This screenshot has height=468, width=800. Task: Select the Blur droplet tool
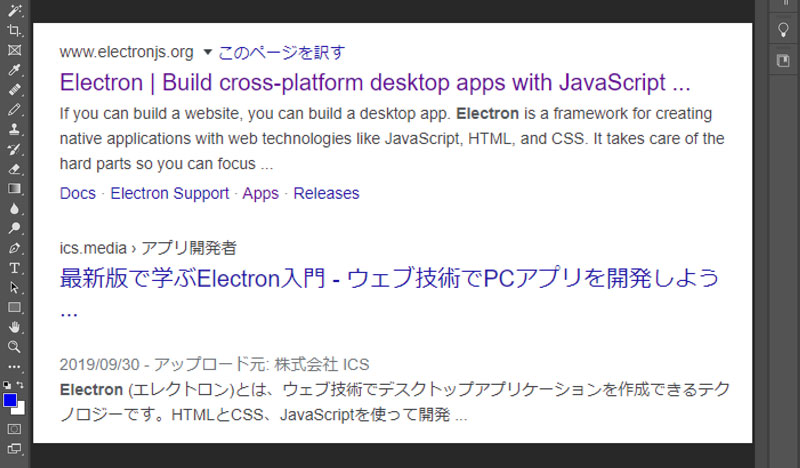[x=14, y=208]
